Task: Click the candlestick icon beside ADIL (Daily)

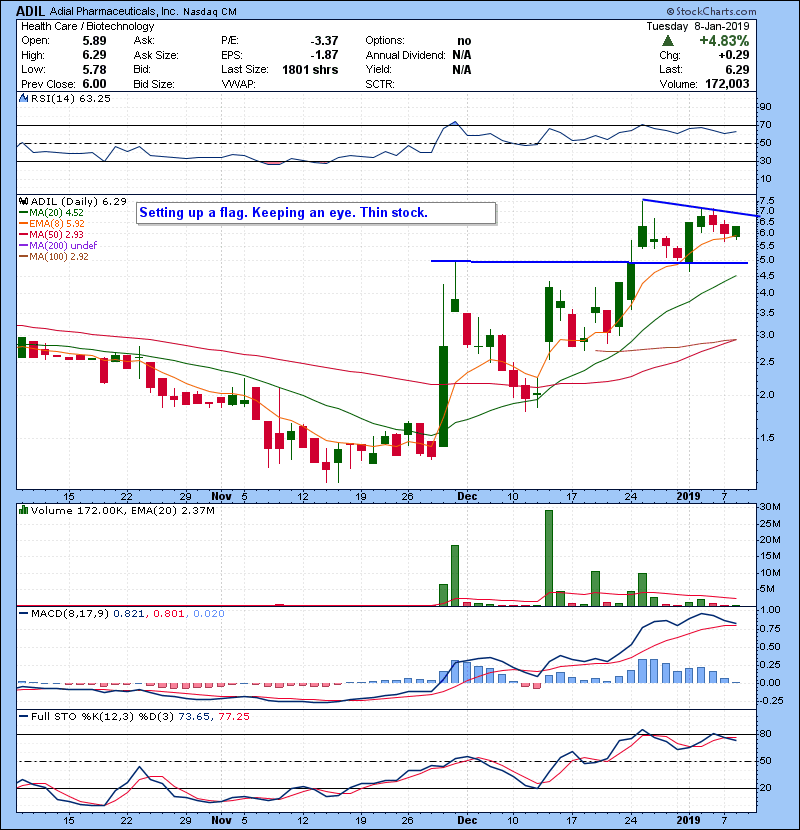Action: click(23, 201)
